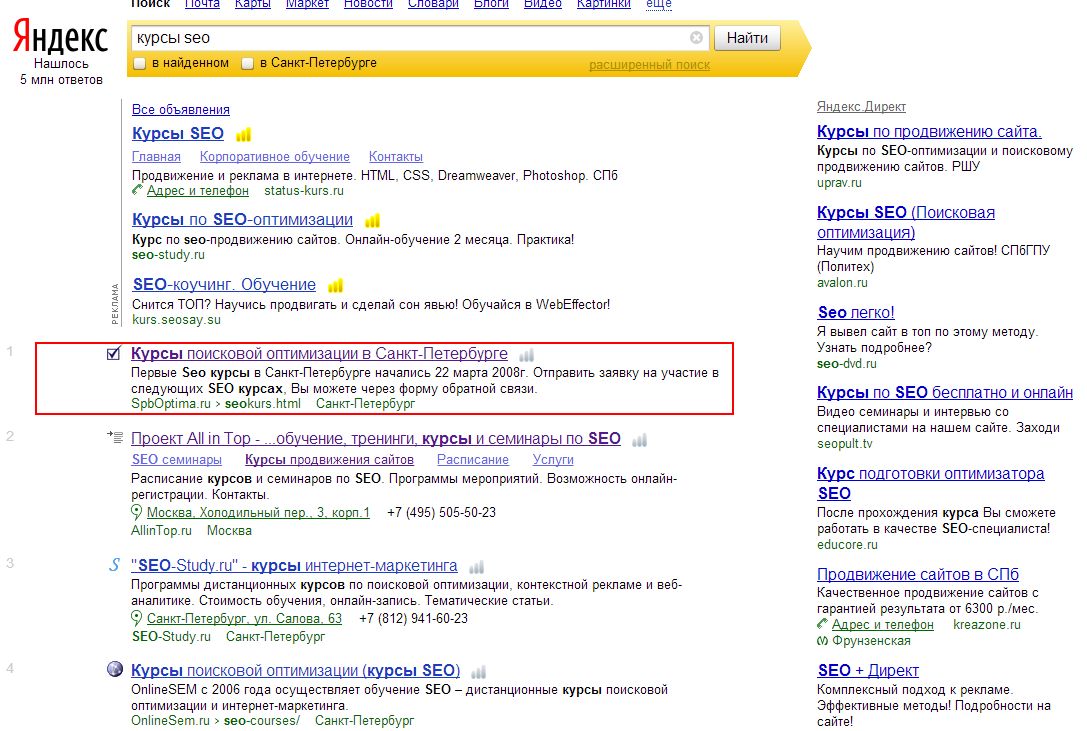Open 'Курсы по SEO бесплатно и онлайн' ad
The image size is (1087, 731).
pos(945,393)
